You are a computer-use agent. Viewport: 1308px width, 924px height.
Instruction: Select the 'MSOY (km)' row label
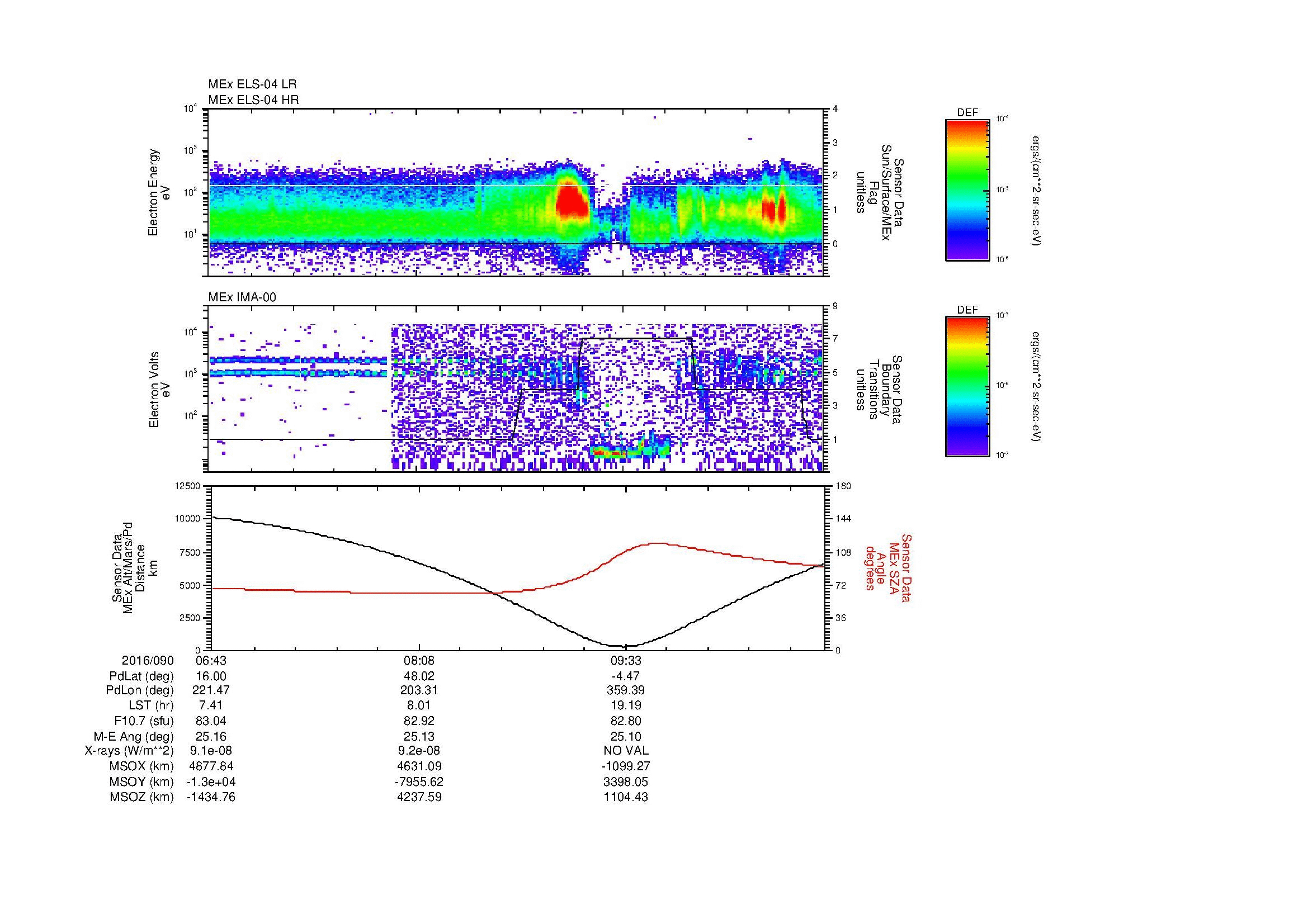[141, 781]
